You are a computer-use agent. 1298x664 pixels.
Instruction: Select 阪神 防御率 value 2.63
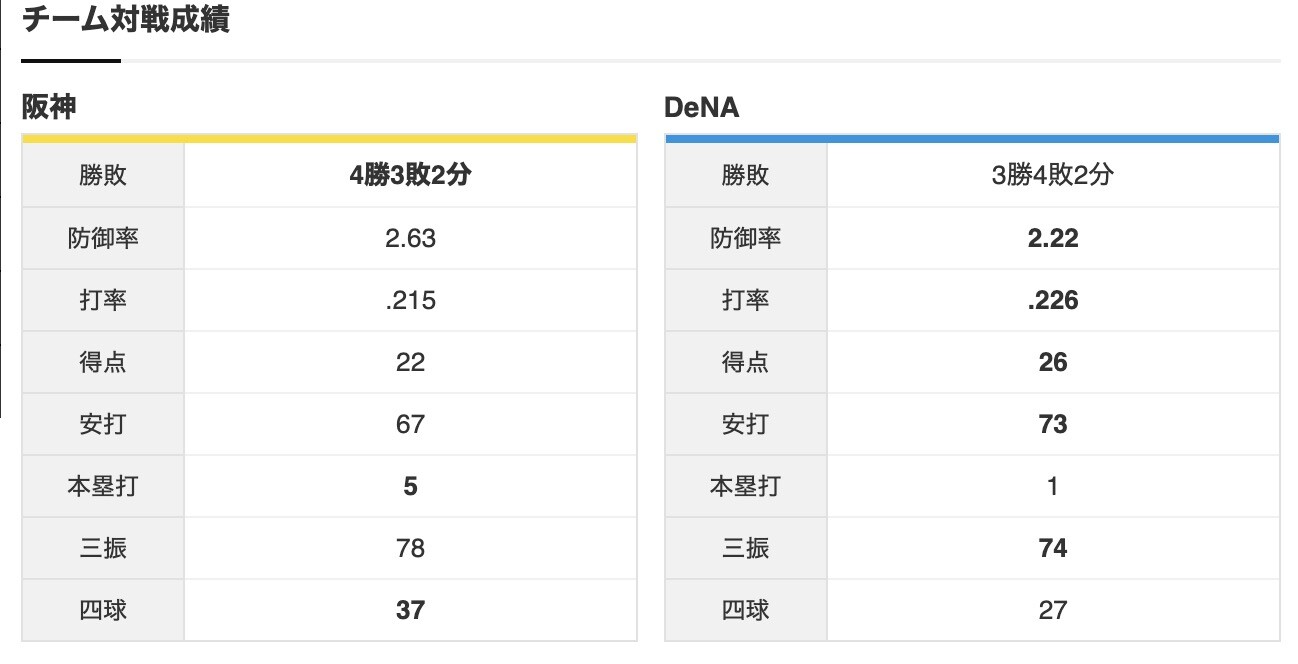tap(410, 239)
